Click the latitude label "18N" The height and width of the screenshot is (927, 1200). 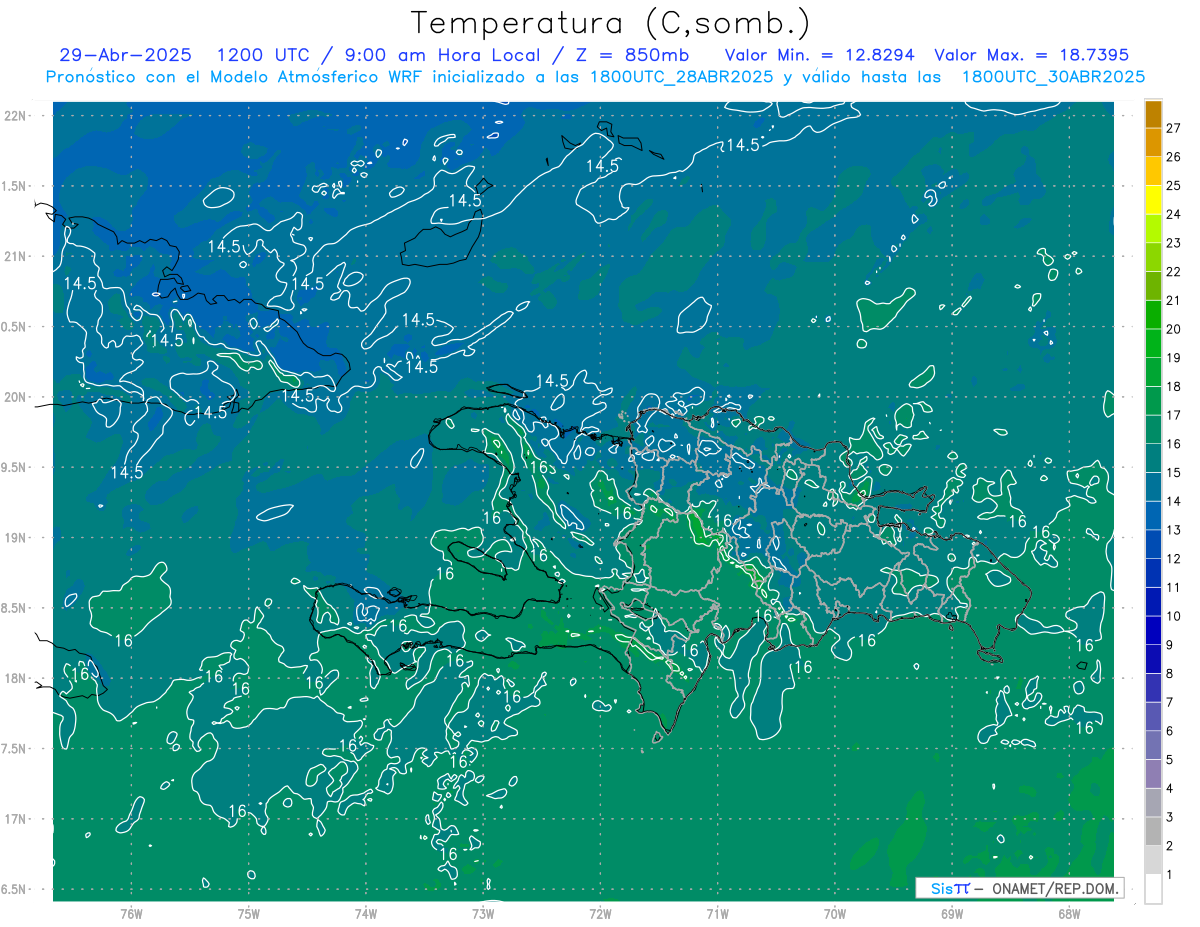click(17, 678)
